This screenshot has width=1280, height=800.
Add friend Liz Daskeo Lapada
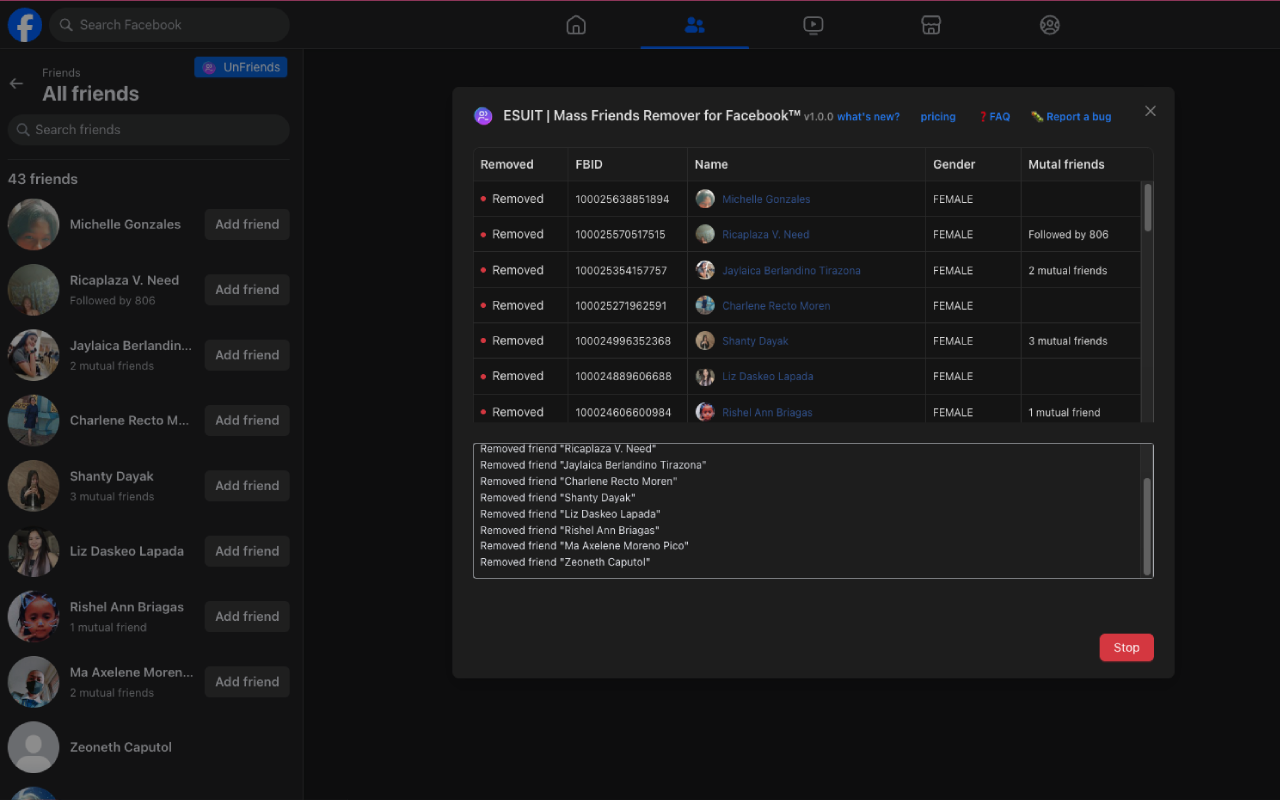point(247,551)
